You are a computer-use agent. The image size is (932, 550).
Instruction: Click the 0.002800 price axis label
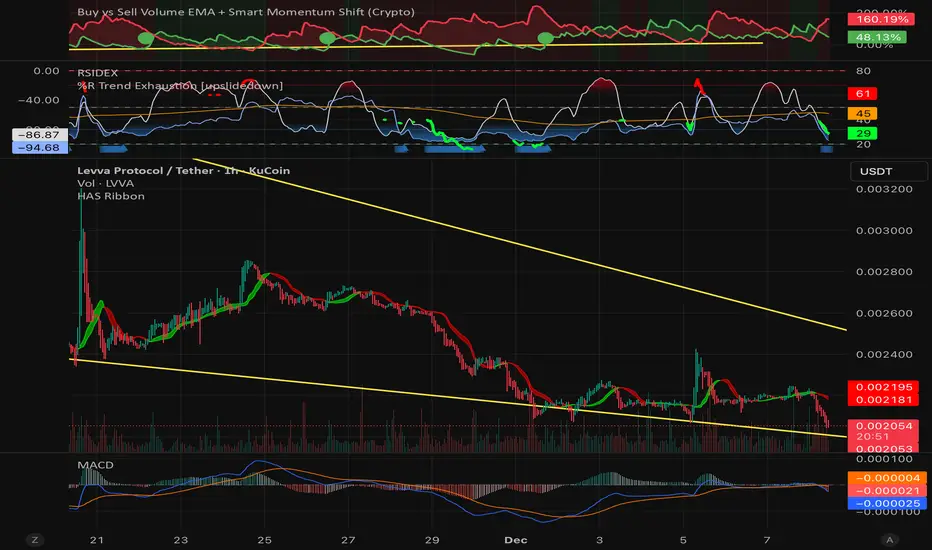tap(884, 272)
